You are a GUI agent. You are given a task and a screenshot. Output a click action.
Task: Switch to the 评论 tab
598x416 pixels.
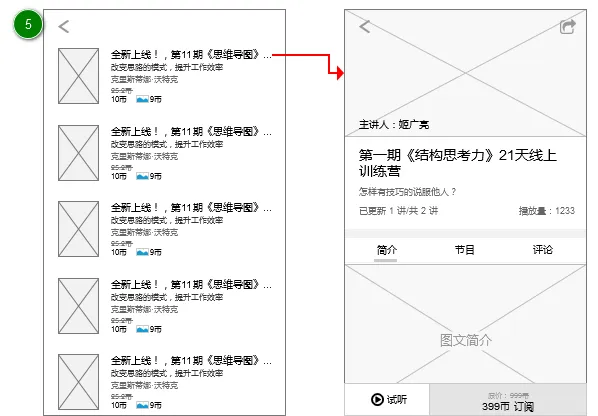[542, 250]
